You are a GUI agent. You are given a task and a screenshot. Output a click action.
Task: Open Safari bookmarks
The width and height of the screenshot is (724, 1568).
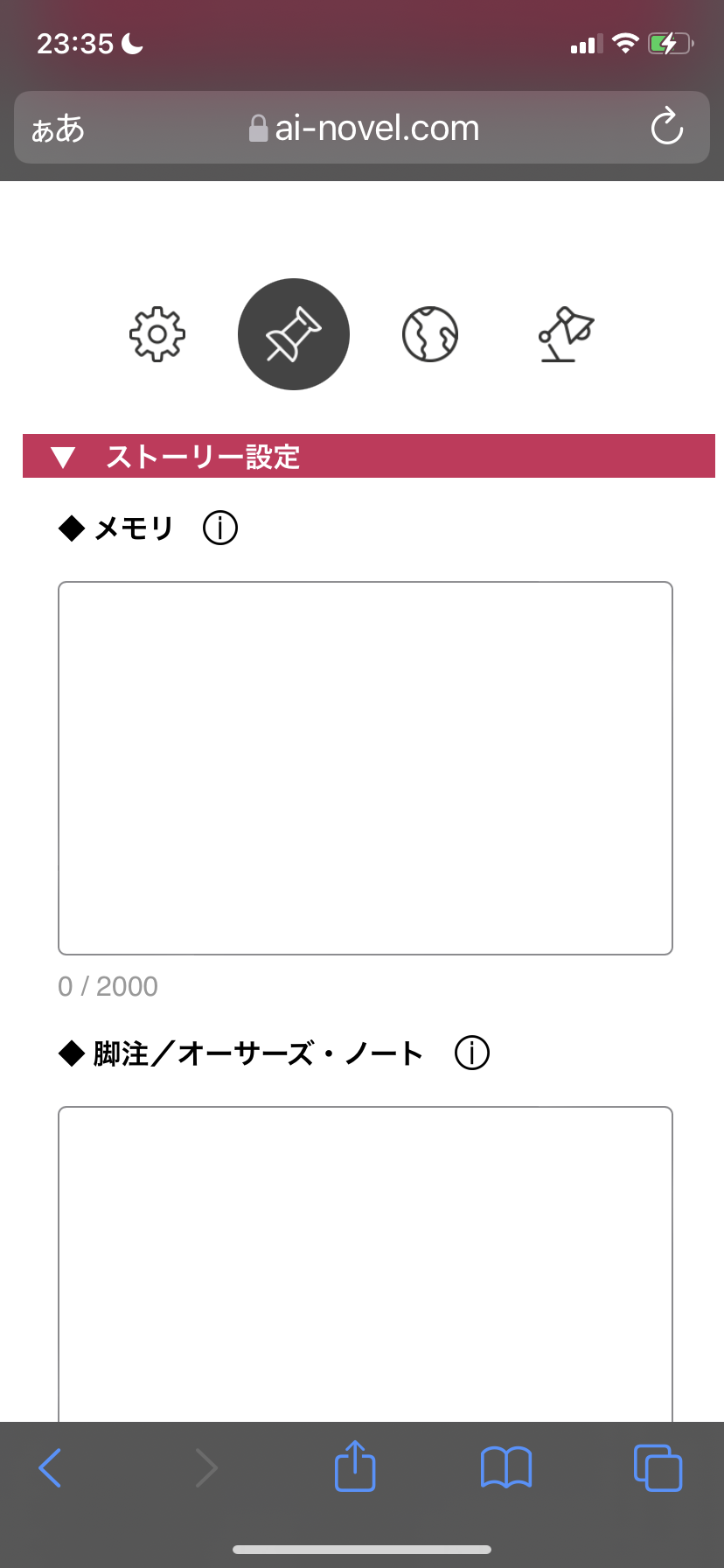(x=506, y=1467)
